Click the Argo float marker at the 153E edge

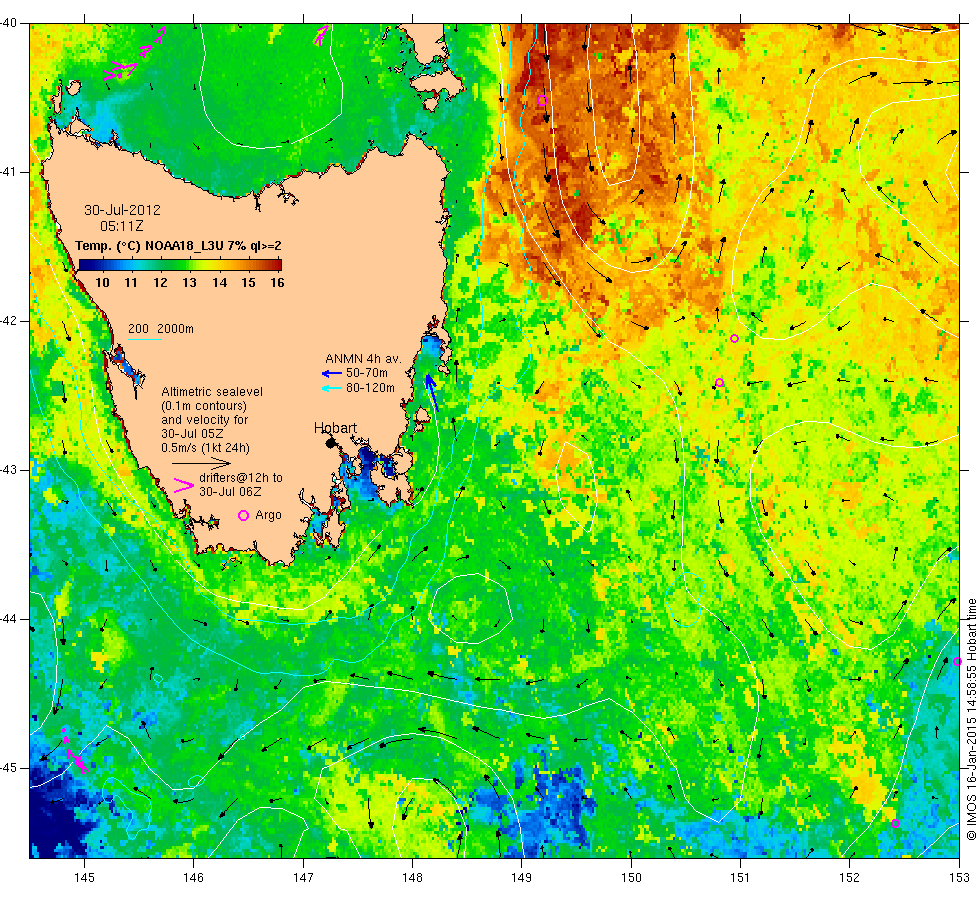(957, 661)
